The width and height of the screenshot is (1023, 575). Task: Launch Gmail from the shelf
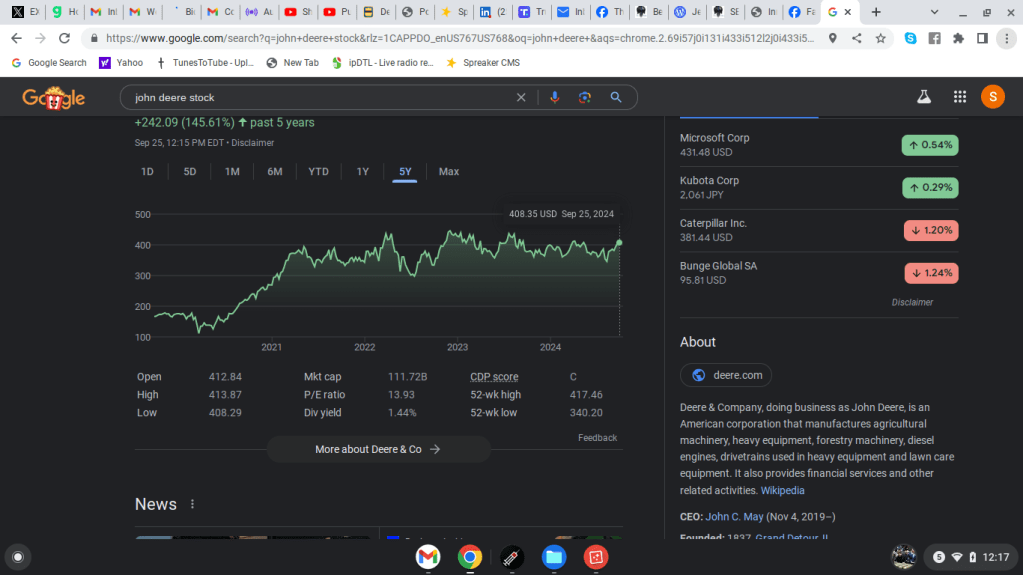coord(428,556)
